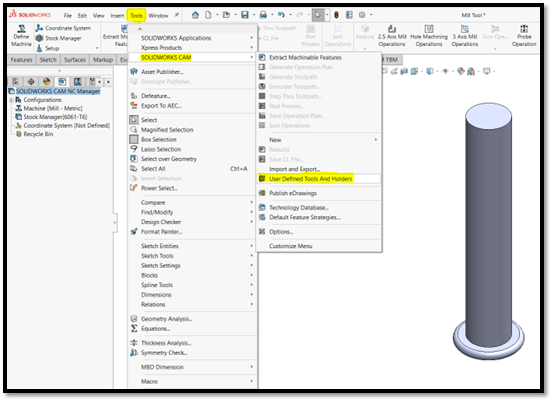Choose Export To AEC menu entry

[192, 105]
